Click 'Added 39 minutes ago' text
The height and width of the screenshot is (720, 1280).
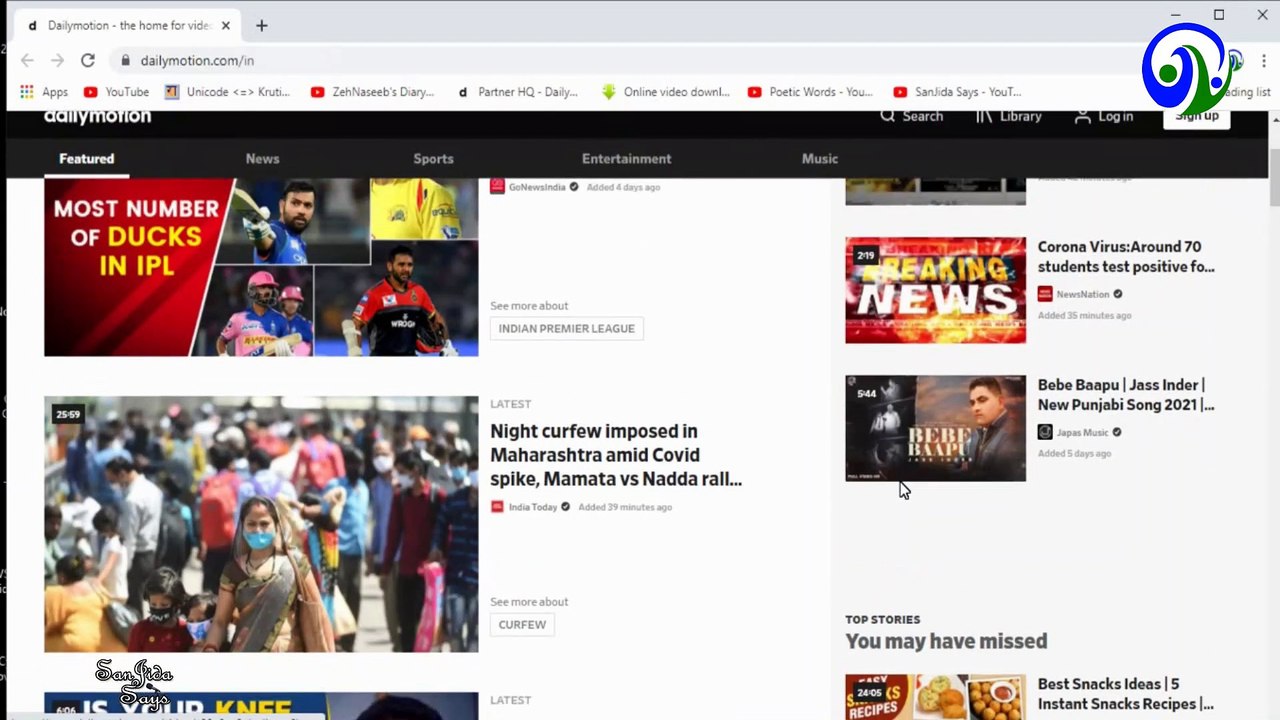pos(625,507)
